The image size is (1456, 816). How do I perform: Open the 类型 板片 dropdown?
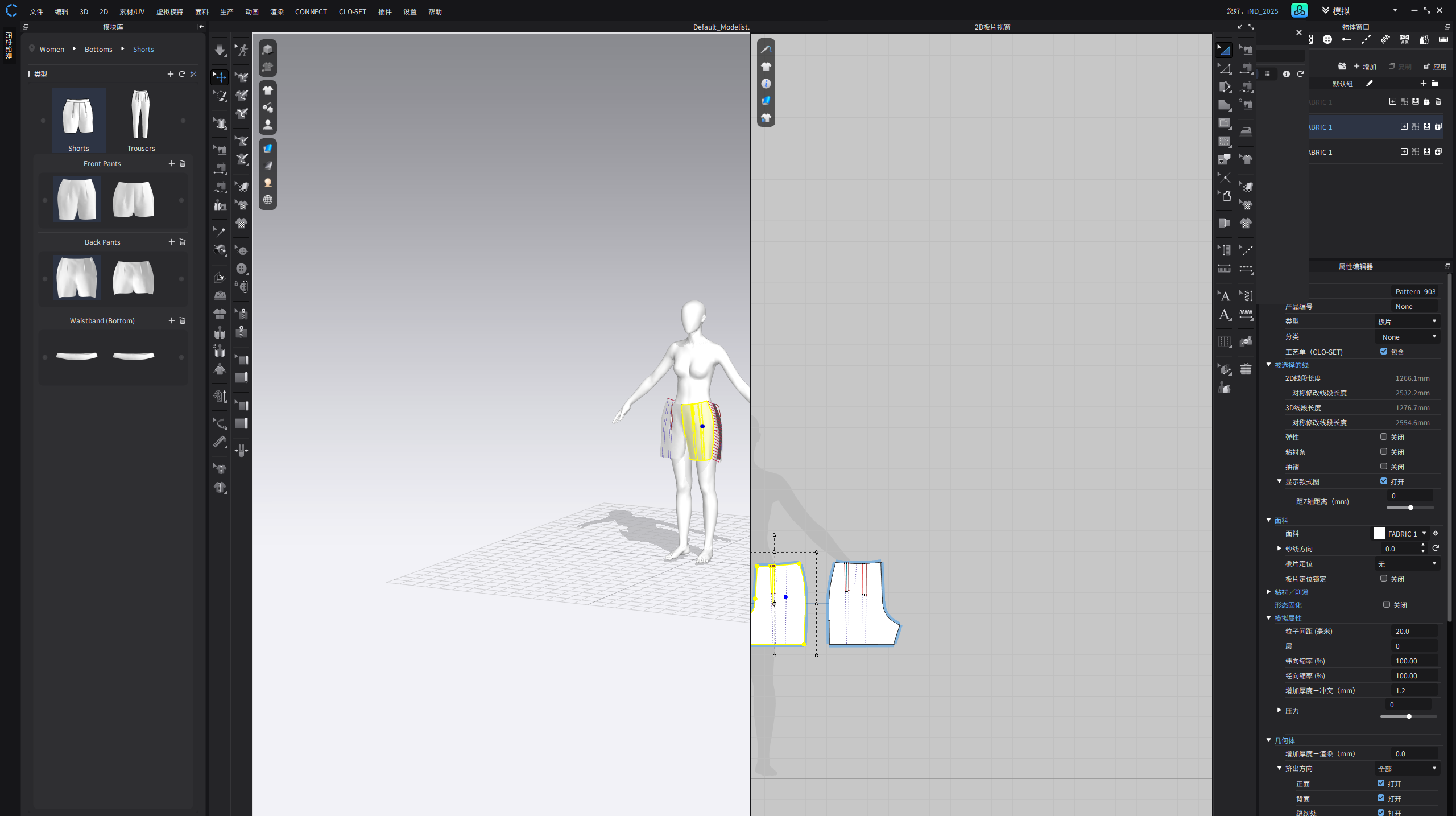tap(1407, 322)
